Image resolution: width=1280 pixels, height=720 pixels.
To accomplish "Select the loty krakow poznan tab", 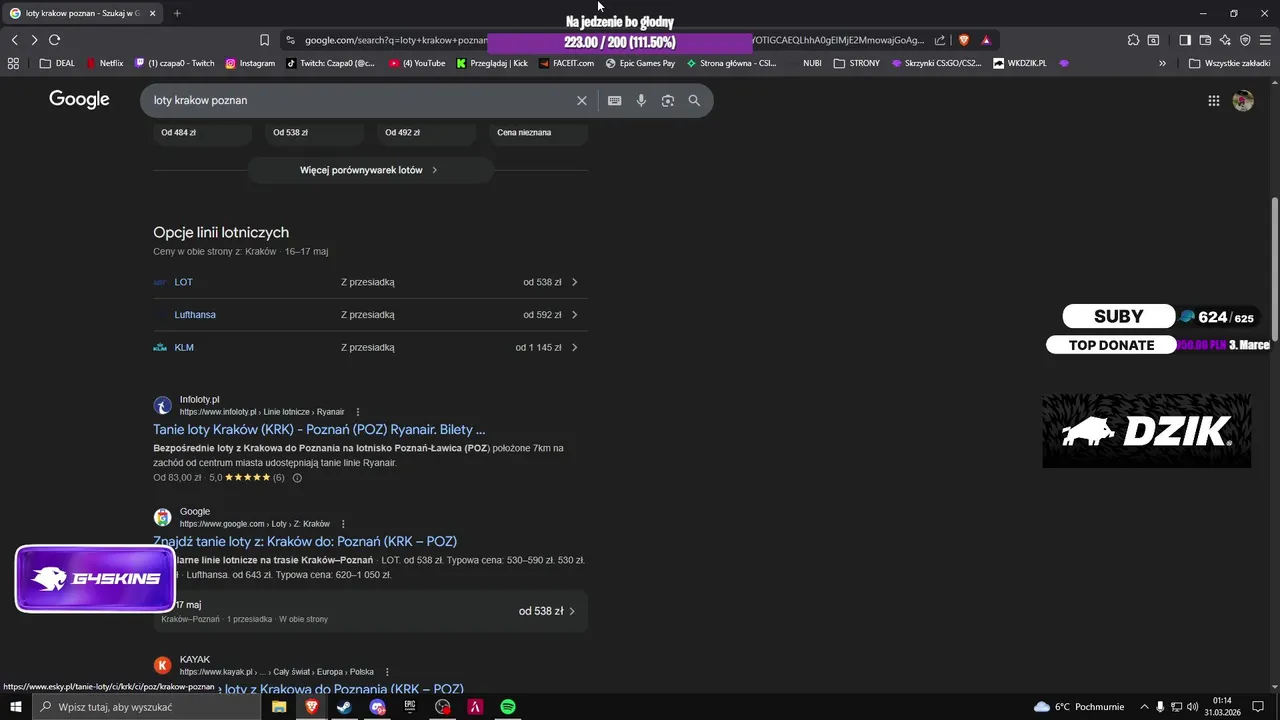I will (x=82, y=13).
